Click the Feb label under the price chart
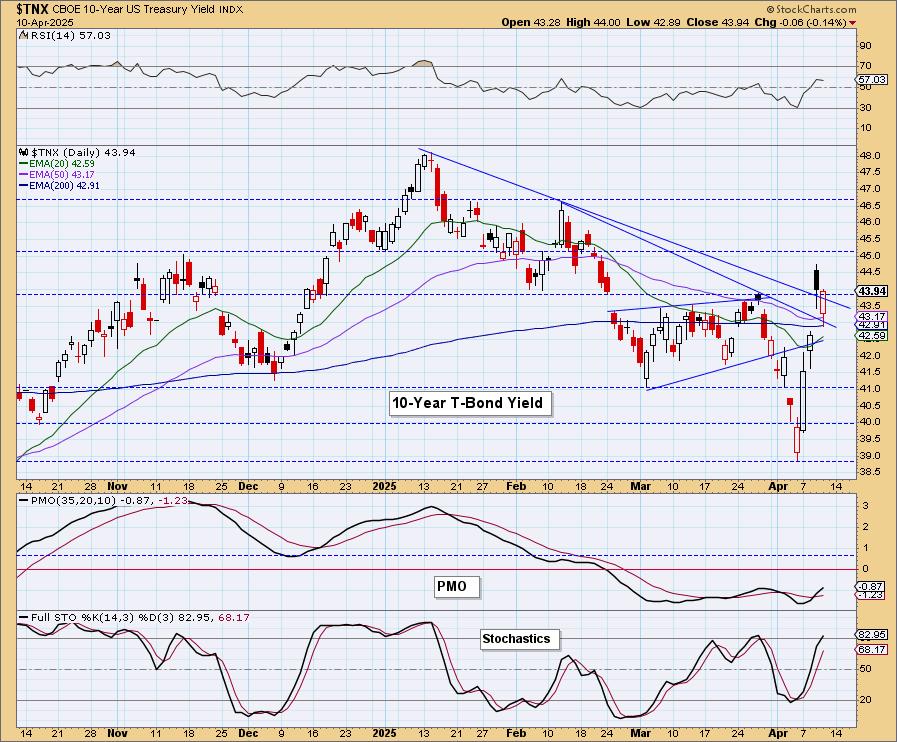897x742 pixels. click(516, 486)
